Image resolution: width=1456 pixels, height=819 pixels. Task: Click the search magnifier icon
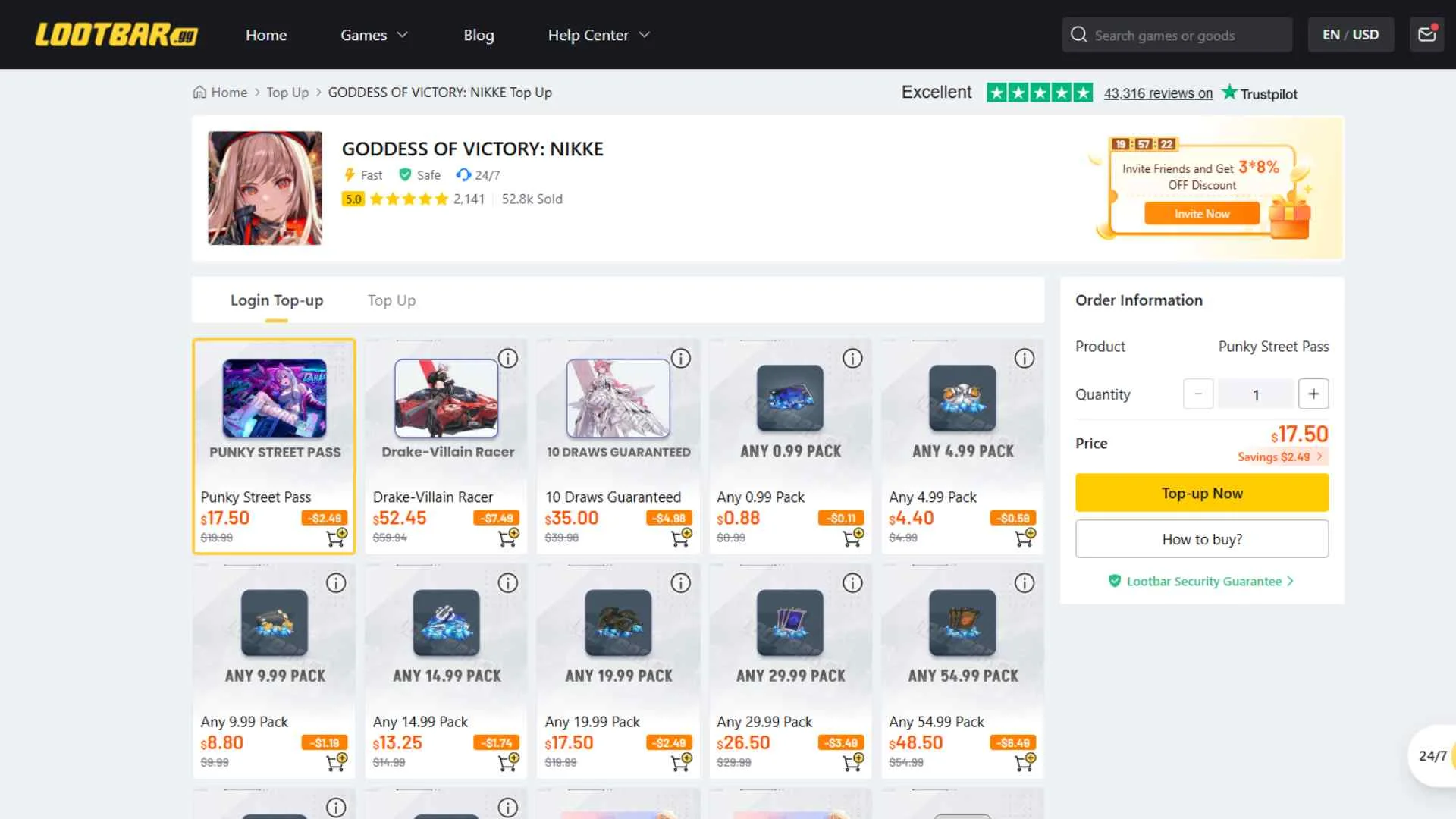point(1078,35)
